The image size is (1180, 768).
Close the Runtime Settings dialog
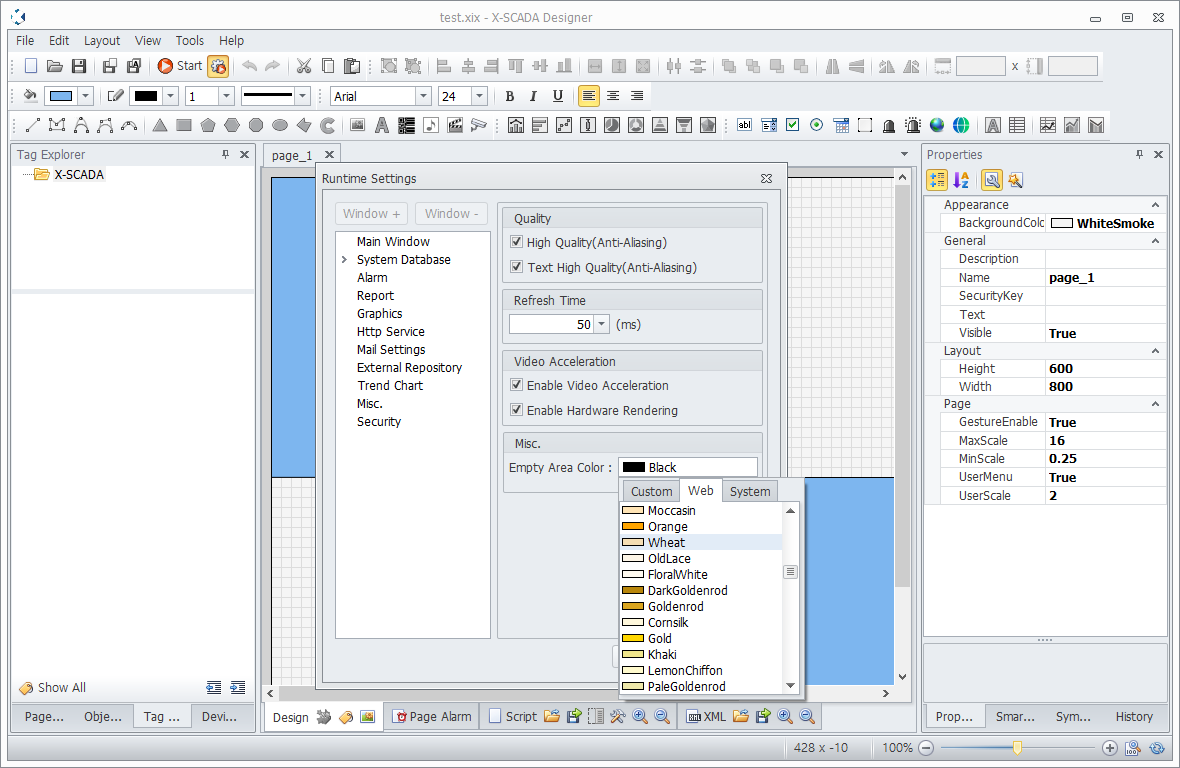766,178
